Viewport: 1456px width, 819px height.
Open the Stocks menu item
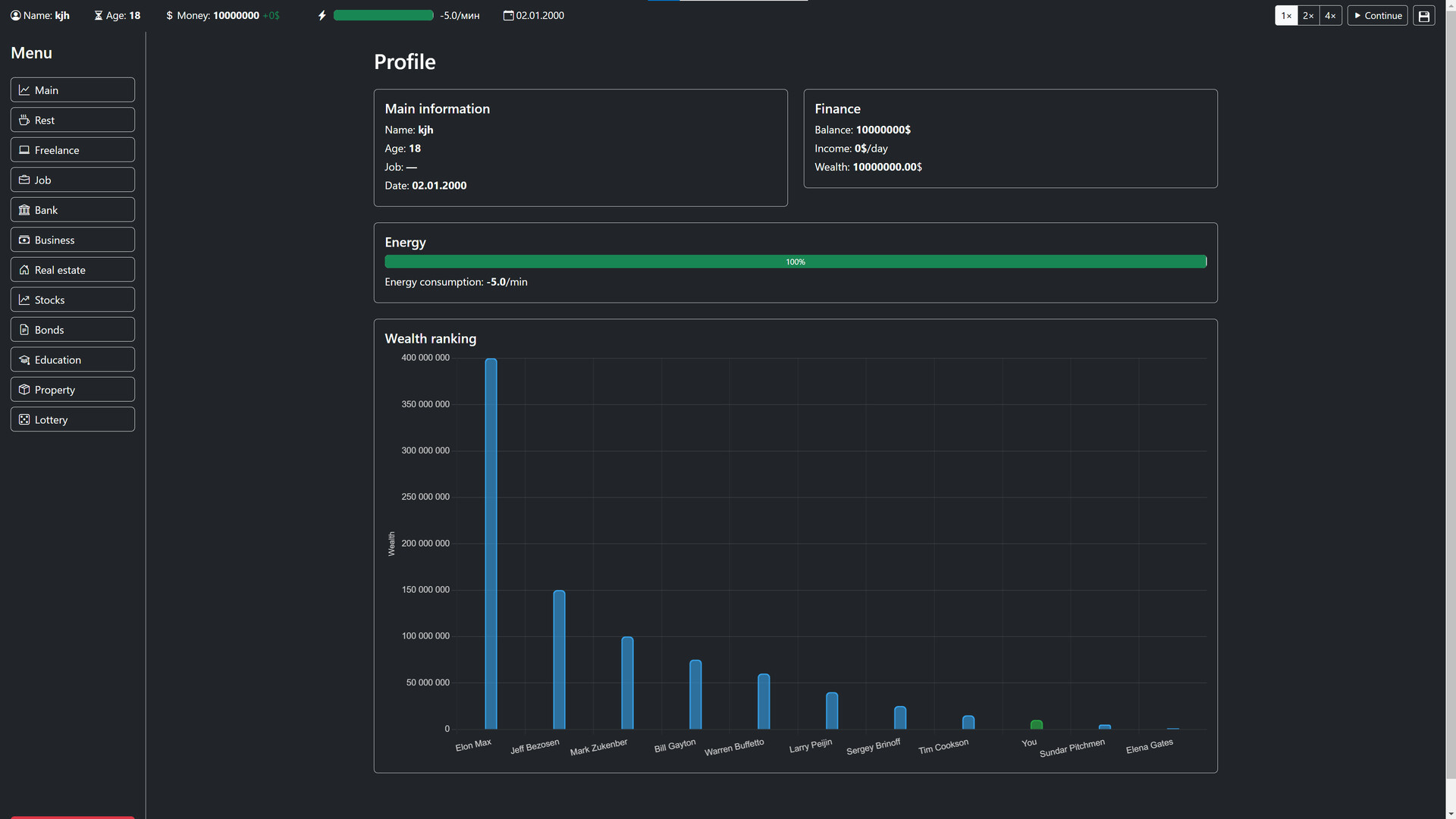(73, 300)
